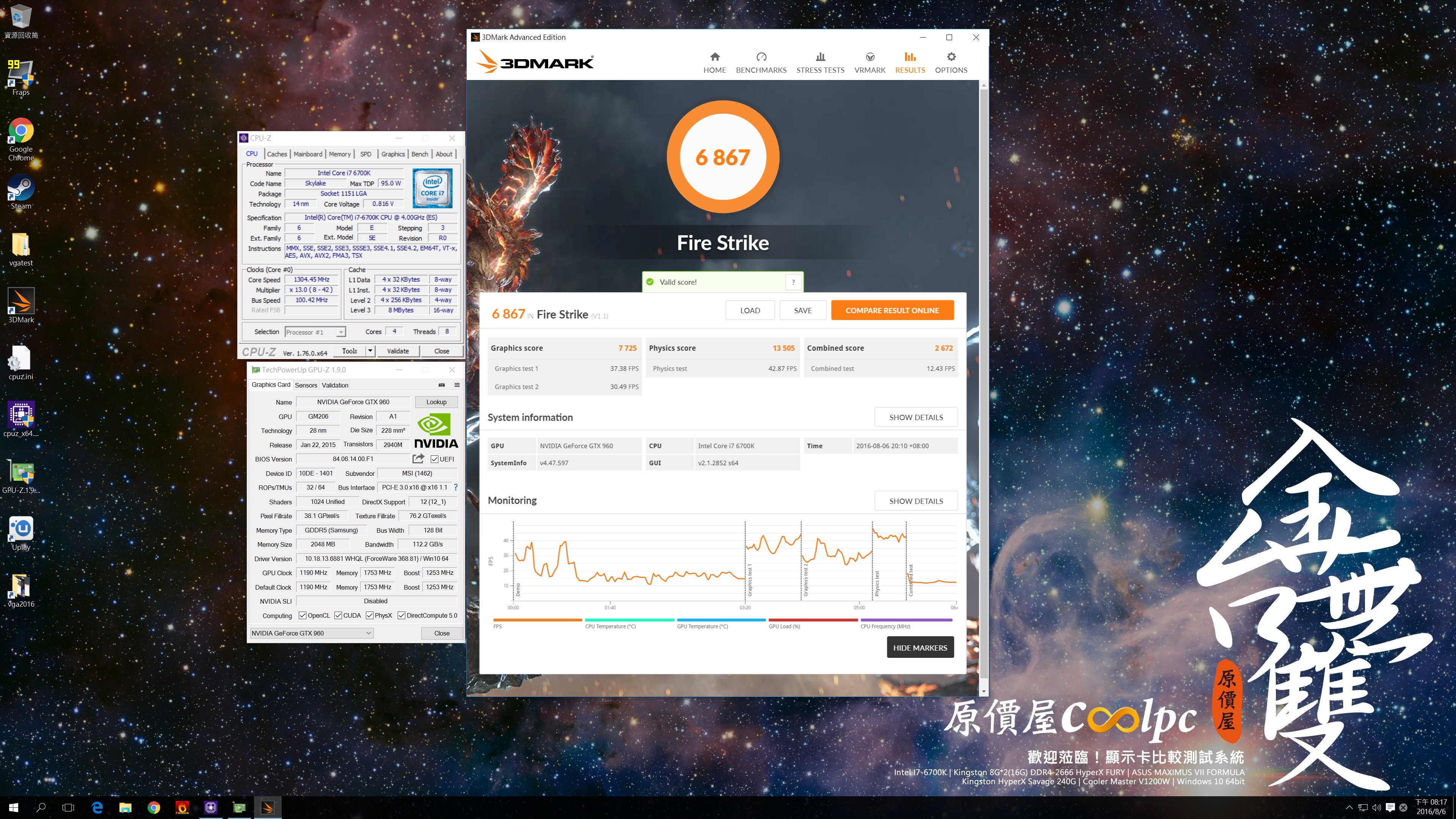Image resolution: width=1456 pixels, height=819 pixels.
Task: Toggle the OpenCL checkbox
Action: coord(303,615)
